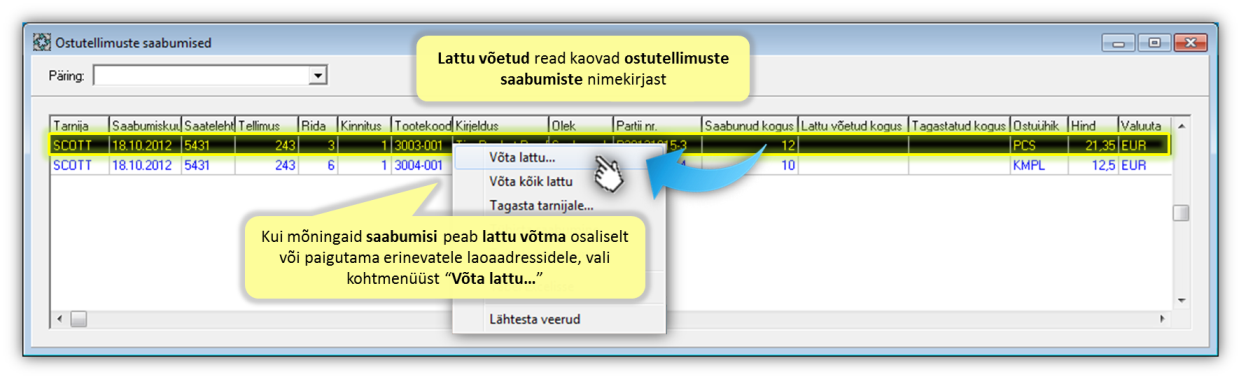Click the Kinnitus column header
Viewport: 1241px width, 379px height.
pos(364,126)
